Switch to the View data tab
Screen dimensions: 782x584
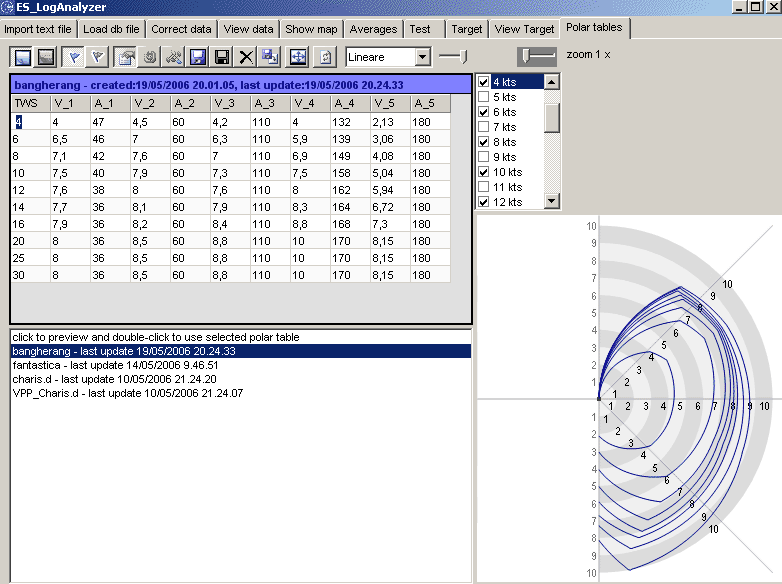(248, 29)
